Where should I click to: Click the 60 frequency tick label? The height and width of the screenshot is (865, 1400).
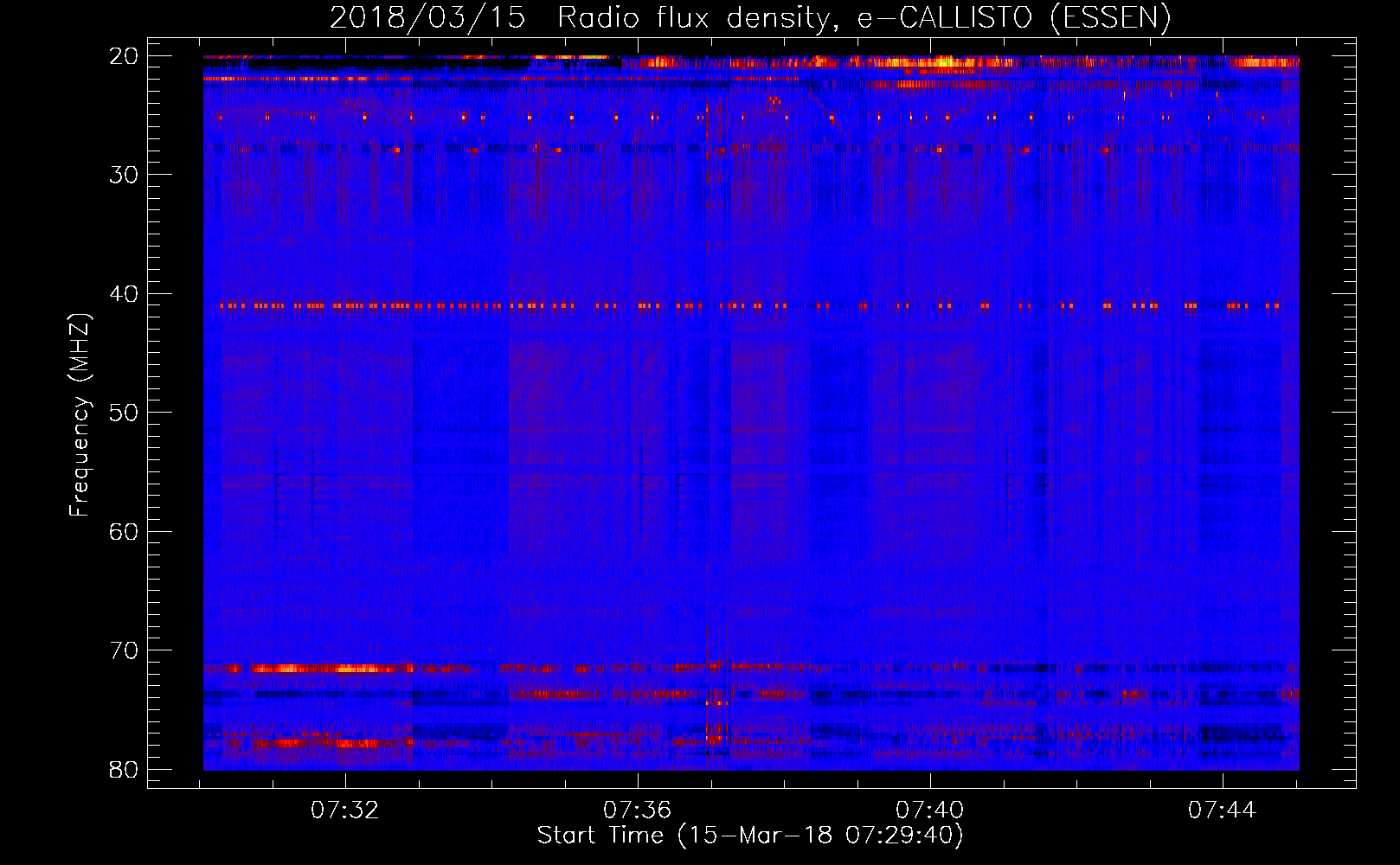[125, 531]
